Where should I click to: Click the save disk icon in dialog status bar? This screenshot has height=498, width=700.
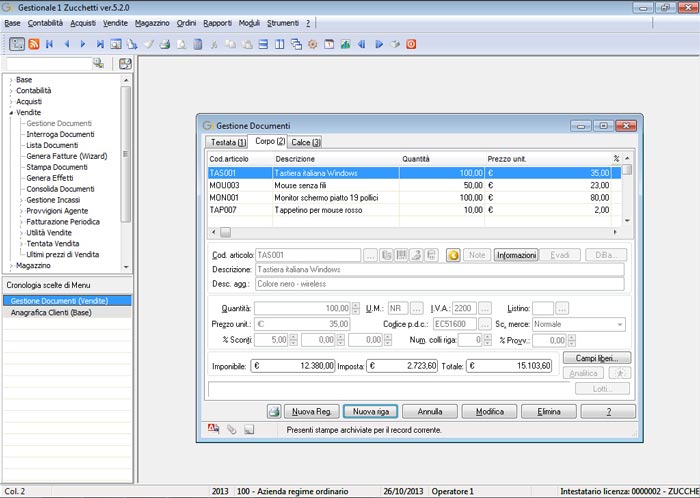[x=249, y=430]
